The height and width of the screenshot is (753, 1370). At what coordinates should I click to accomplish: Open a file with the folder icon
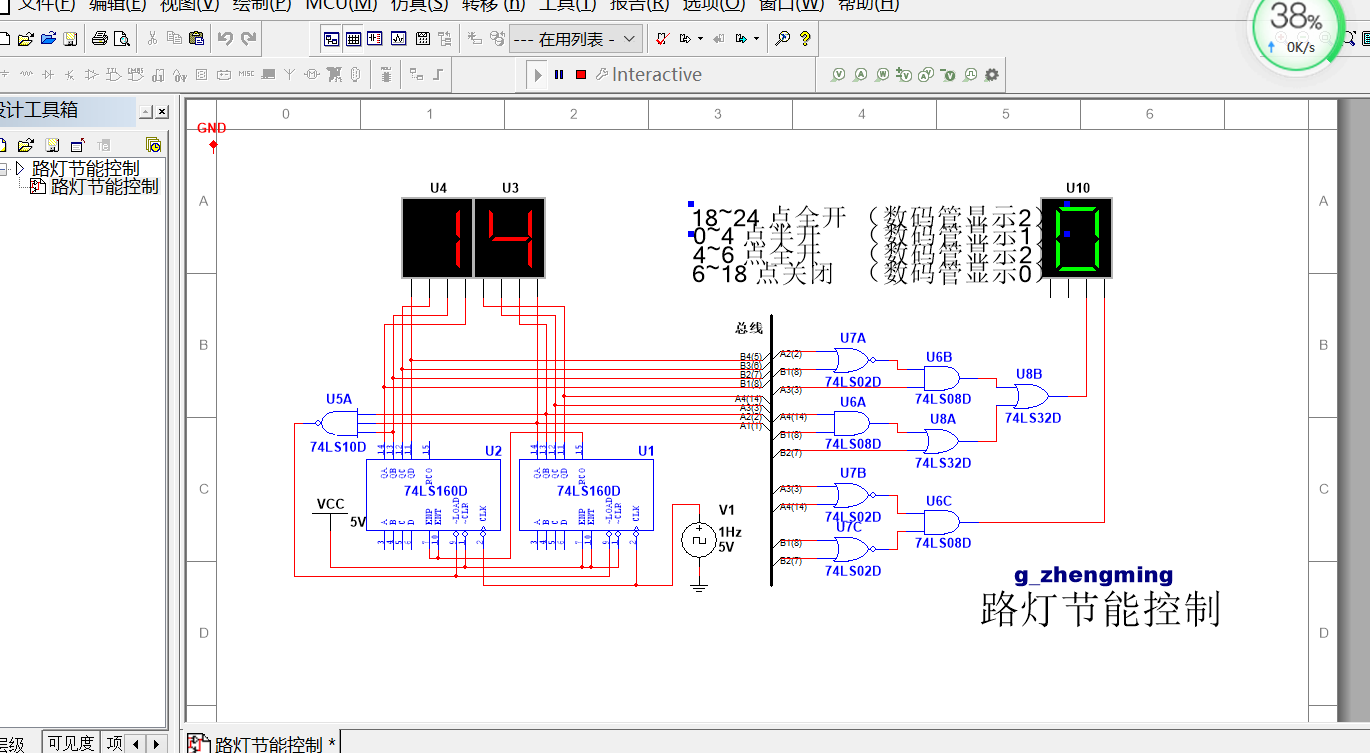click(x=26, y=39)
